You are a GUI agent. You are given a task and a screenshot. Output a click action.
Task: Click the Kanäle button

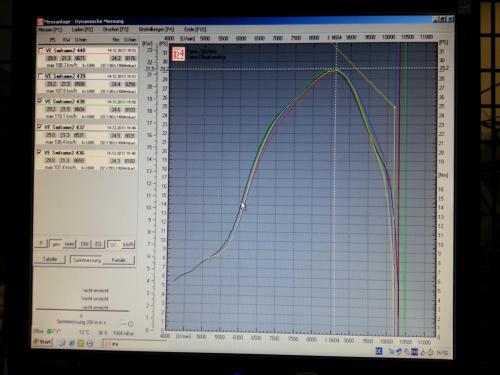point(119,260)
